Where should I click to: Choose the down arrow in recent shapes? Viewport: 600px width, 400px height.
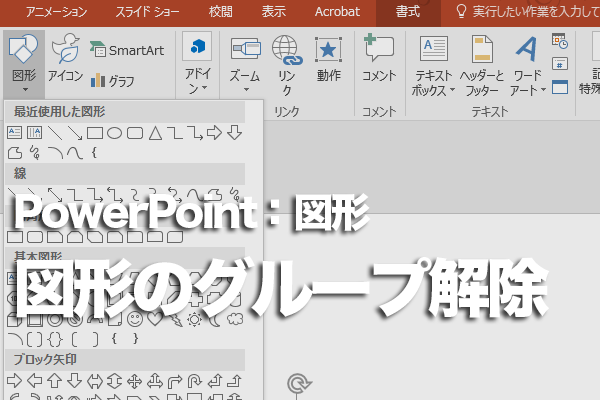[x=235, y=133]
